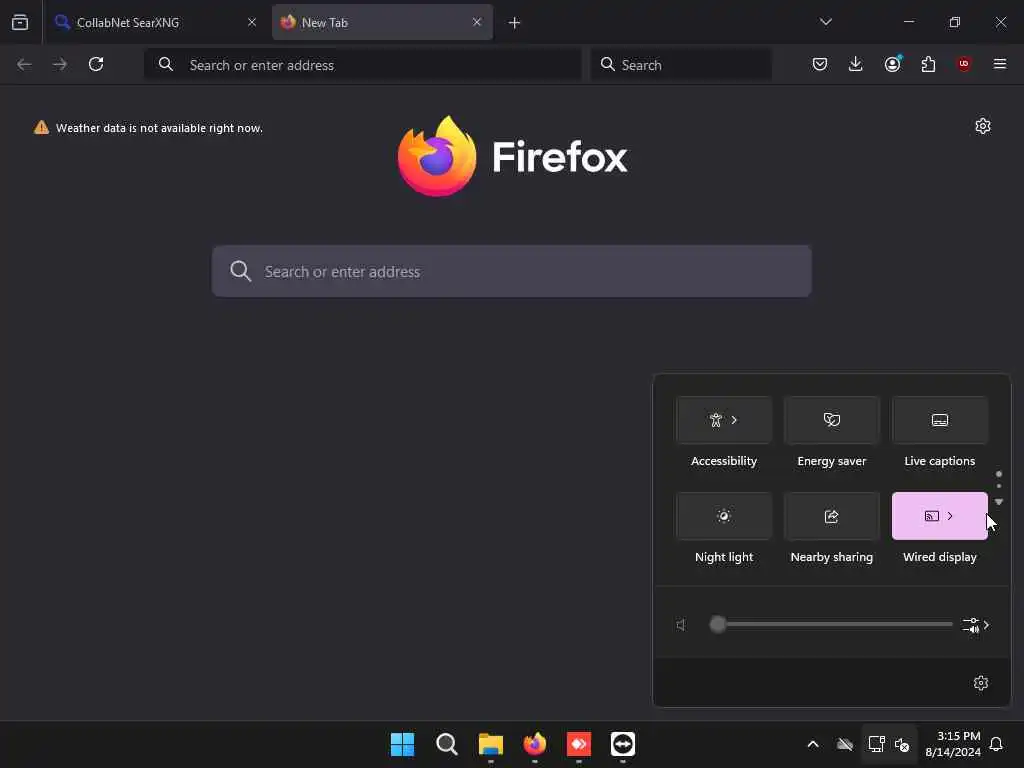Toggle the highlighted Wired display tile

939,516
